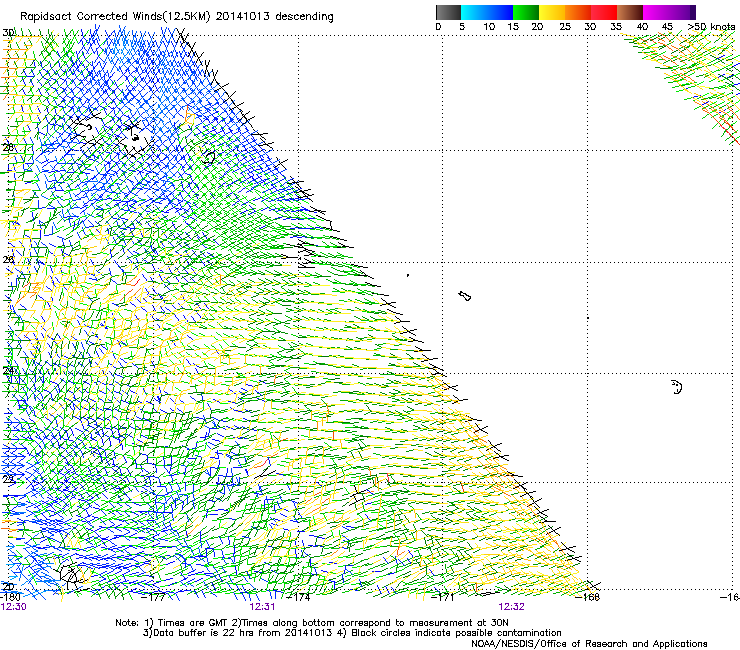Click the '12:31' purple time label

point(262,607)
